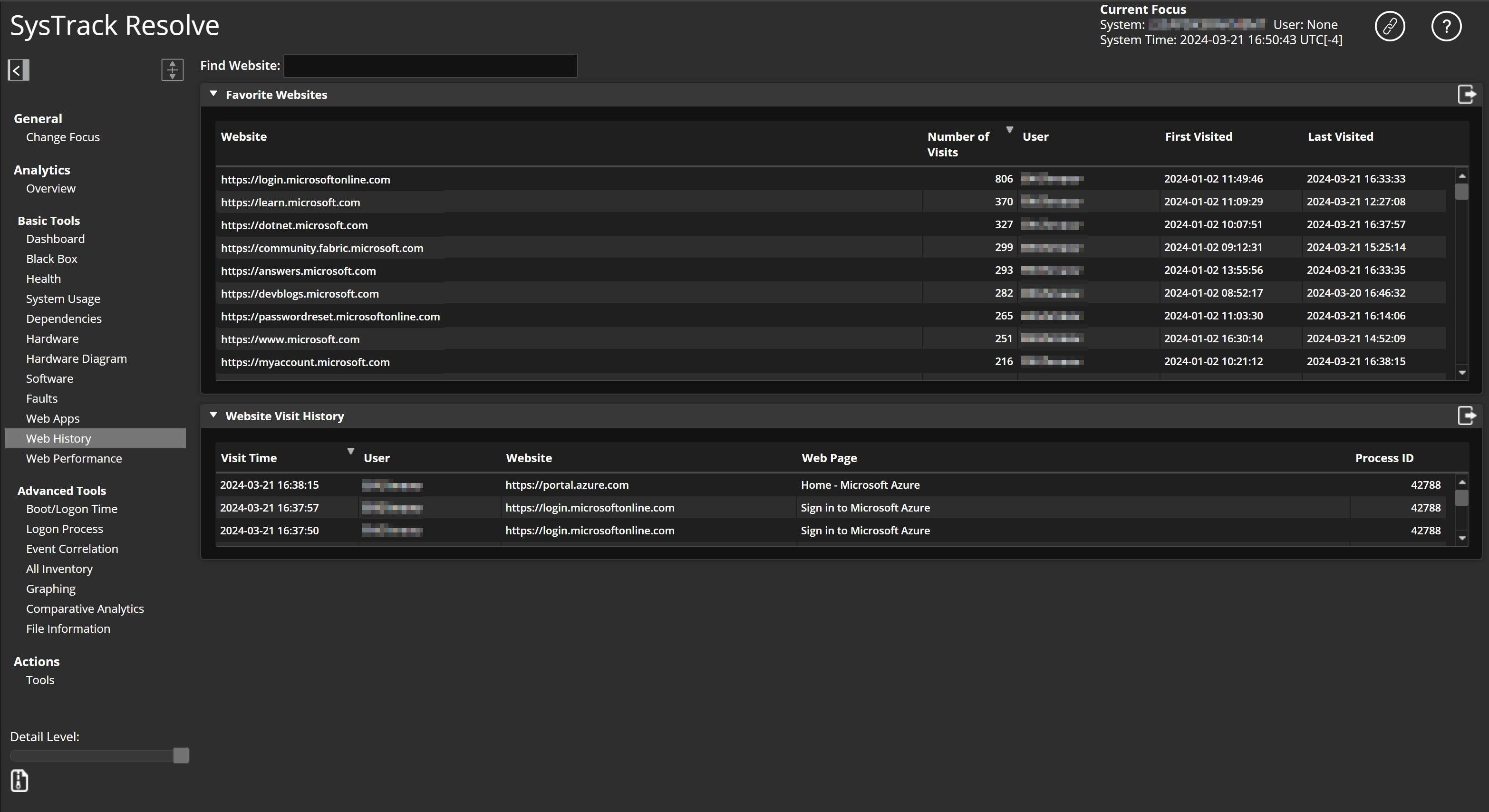Click visit time 2024-03-21 16:37:50
The image size is (1489, 812).
click(x=270, y=531)
